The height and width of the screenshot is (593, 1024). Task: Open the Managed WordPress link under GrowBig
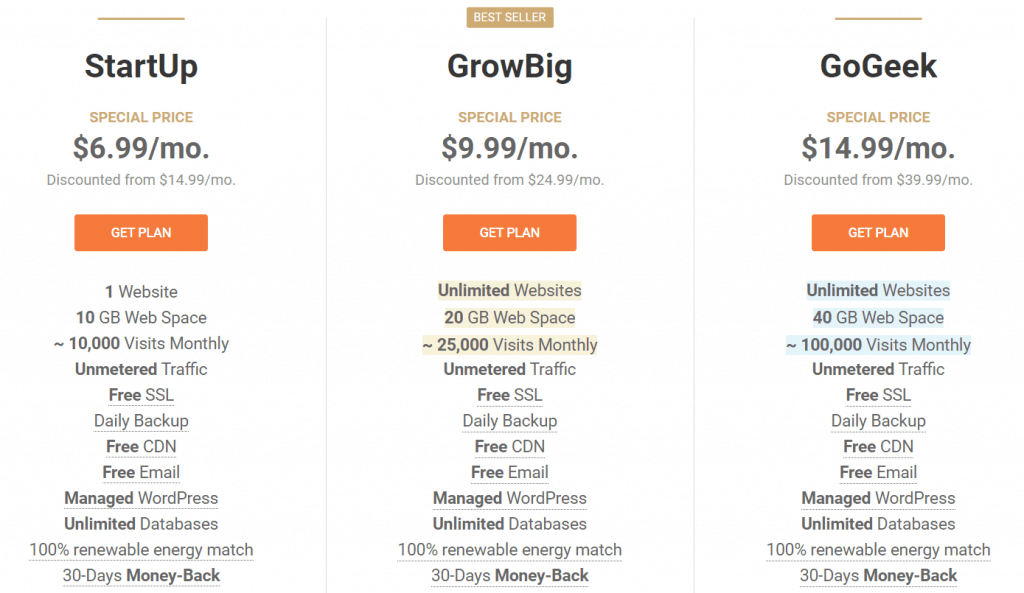509,498
